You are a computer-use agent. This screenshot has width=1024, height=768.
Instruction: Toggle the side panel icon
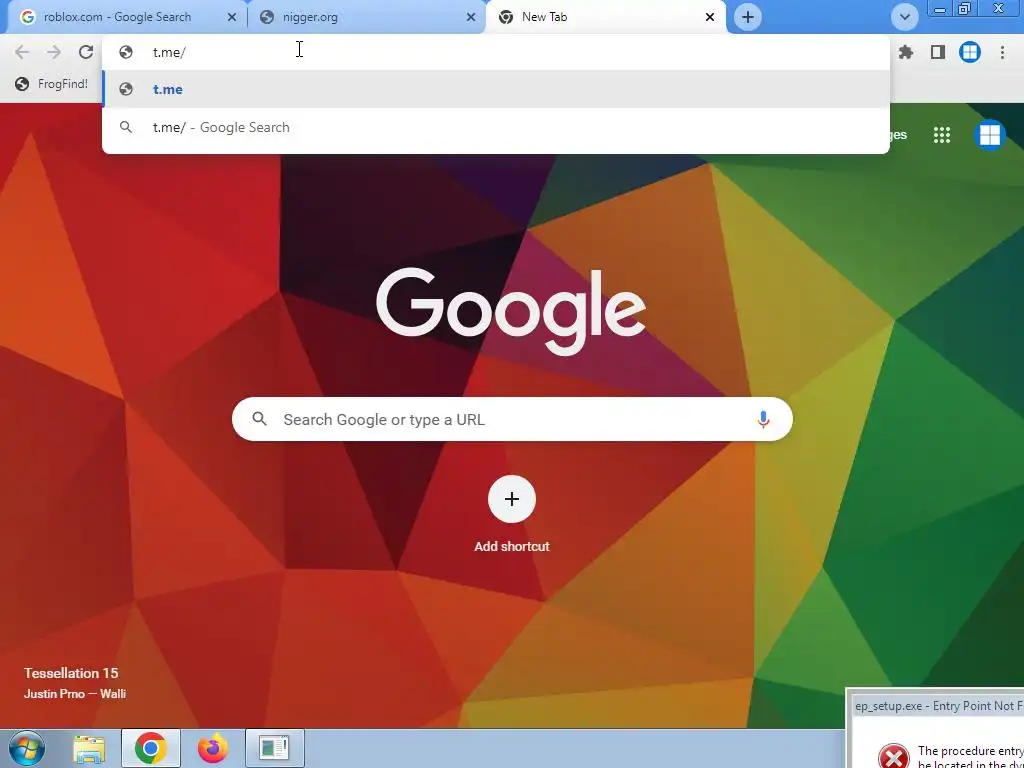[938, 52]
